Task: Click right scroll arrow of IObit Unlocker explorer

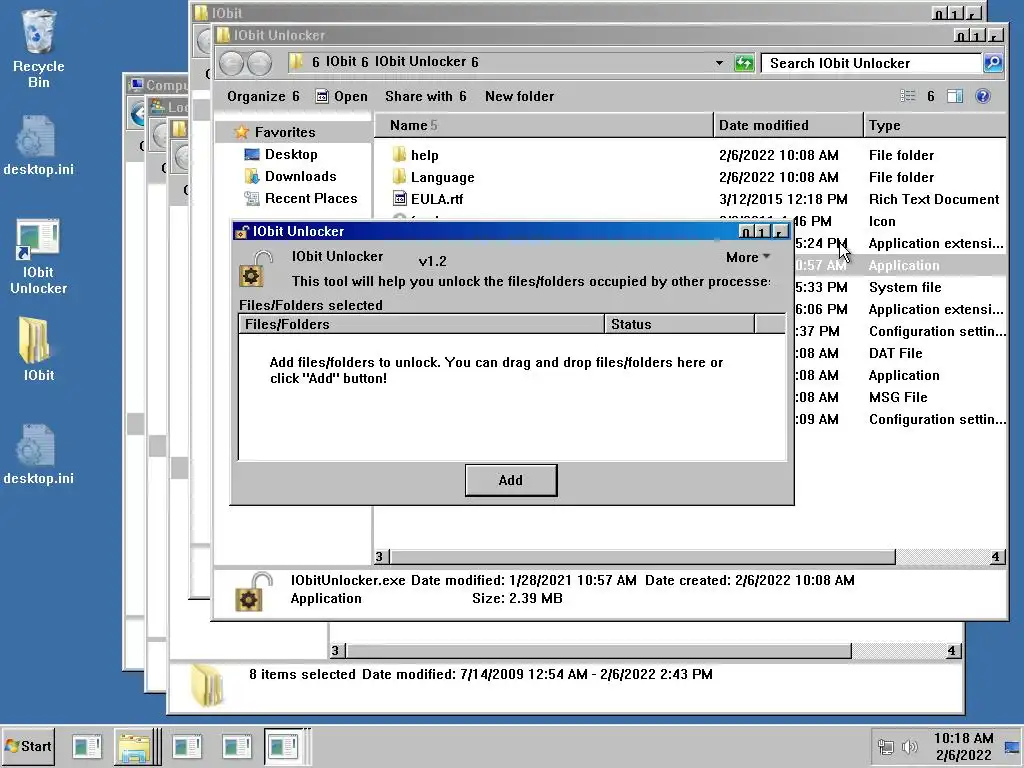Action: coord(995,556)
